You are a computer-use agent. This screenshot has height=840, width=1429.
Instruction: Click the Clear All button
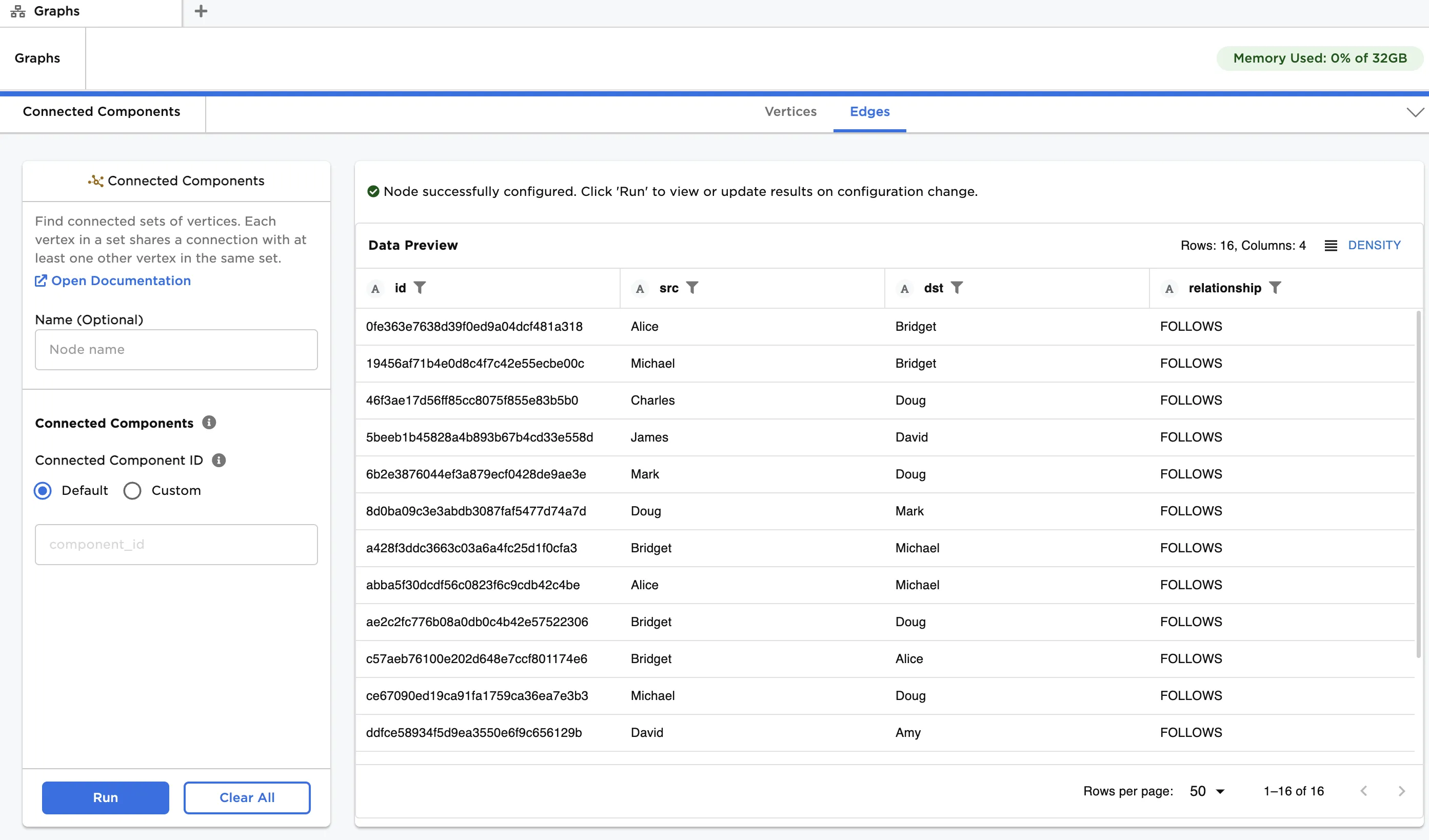click(x=247, y=797)
